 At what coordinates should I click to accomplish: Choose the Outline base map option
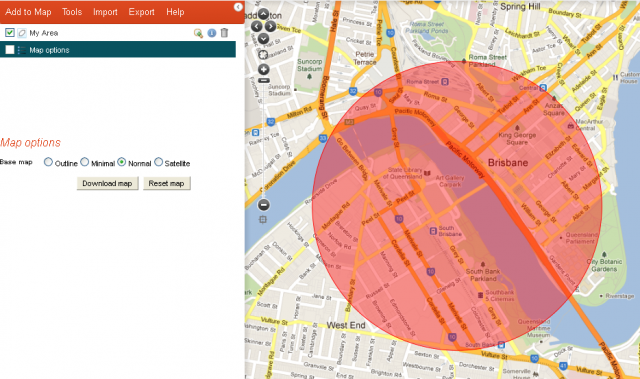pos(48,162)
